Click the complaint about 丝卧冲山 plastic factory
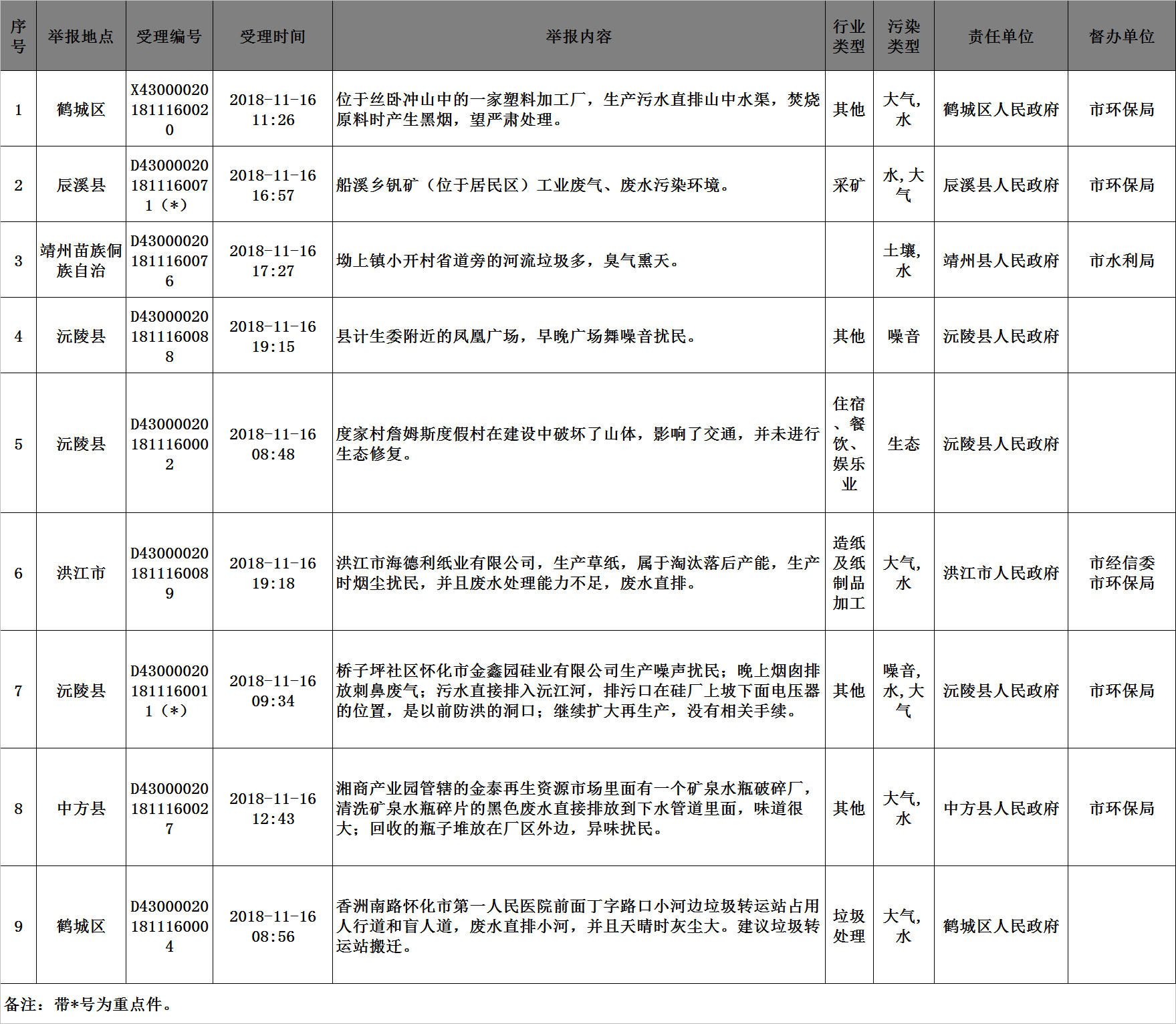Screen dimensions: 1176x1024 [x=579, y=109]
